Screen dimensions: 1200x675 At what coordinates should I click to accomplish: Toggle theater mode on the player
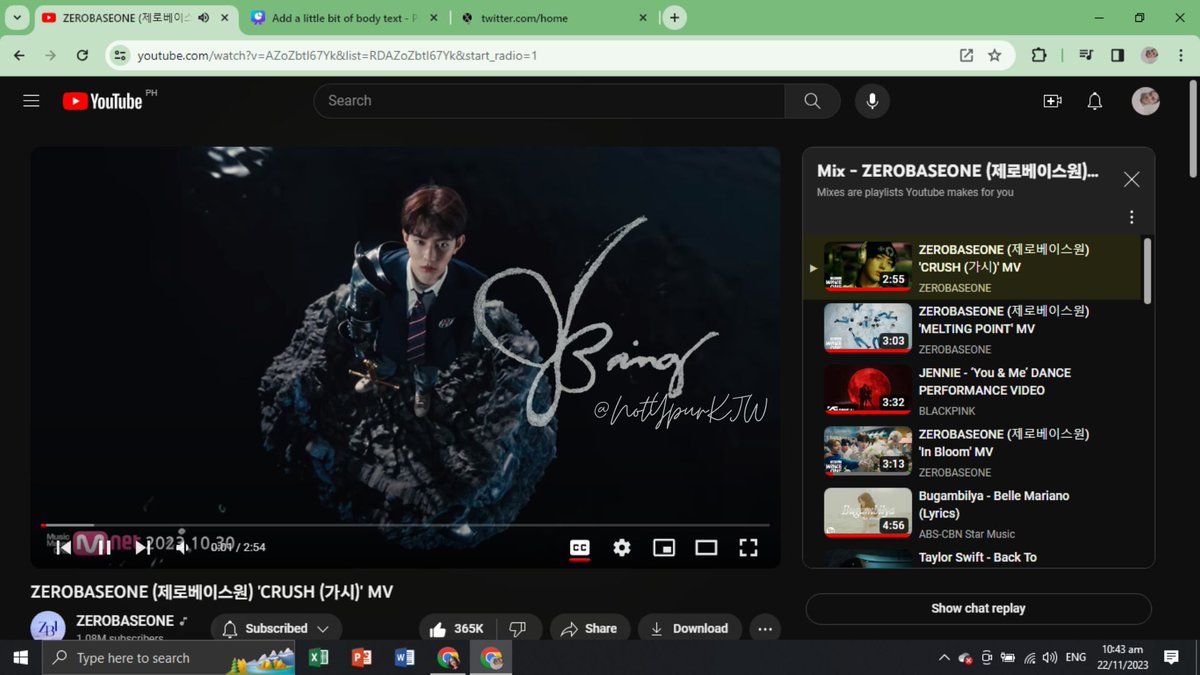pos(706,547)
